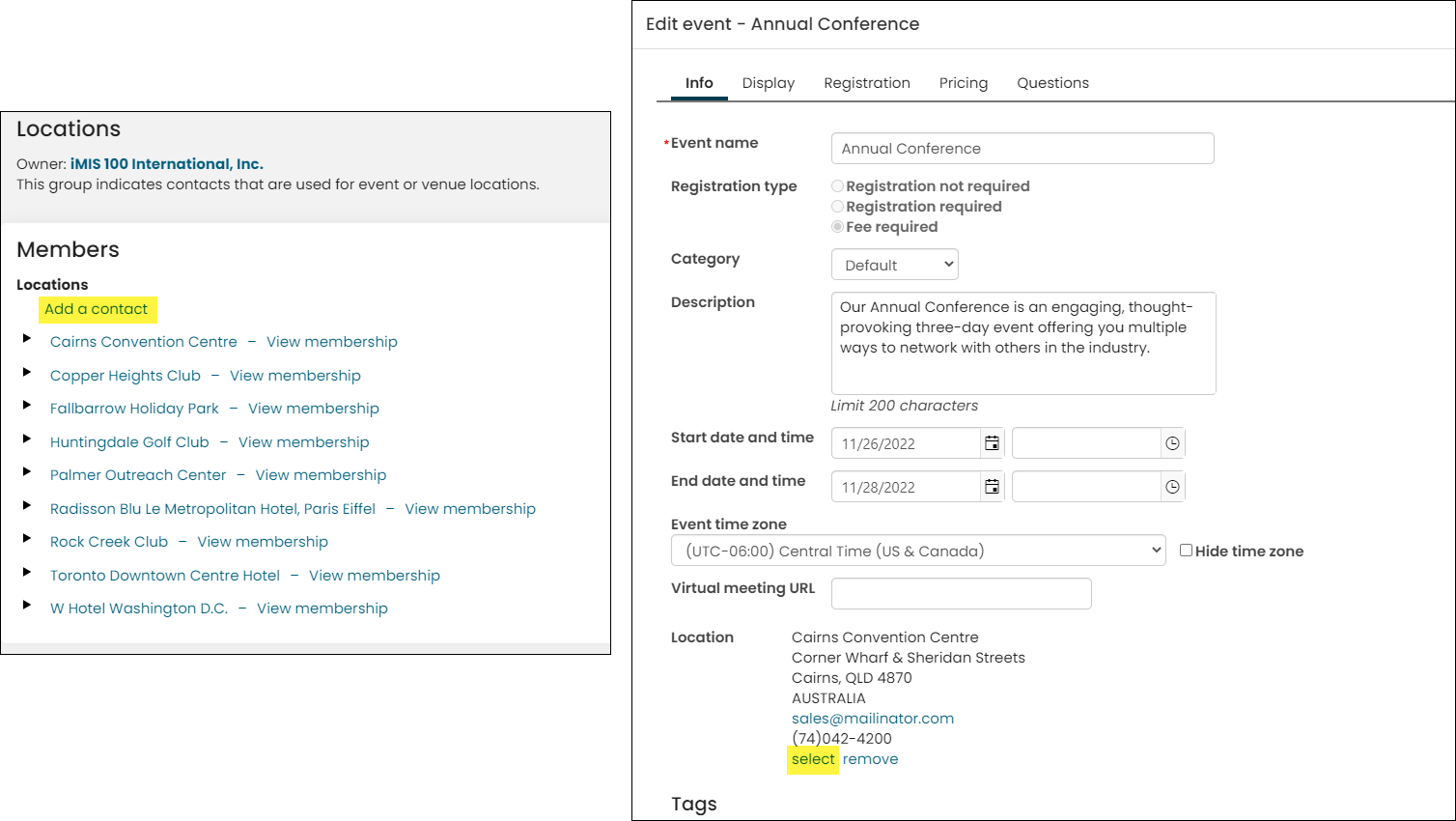1456x821 pixels.
Task: Open the Cairns Convention Centre contact link
Action: pyautogui.click(x=144, y=342)
